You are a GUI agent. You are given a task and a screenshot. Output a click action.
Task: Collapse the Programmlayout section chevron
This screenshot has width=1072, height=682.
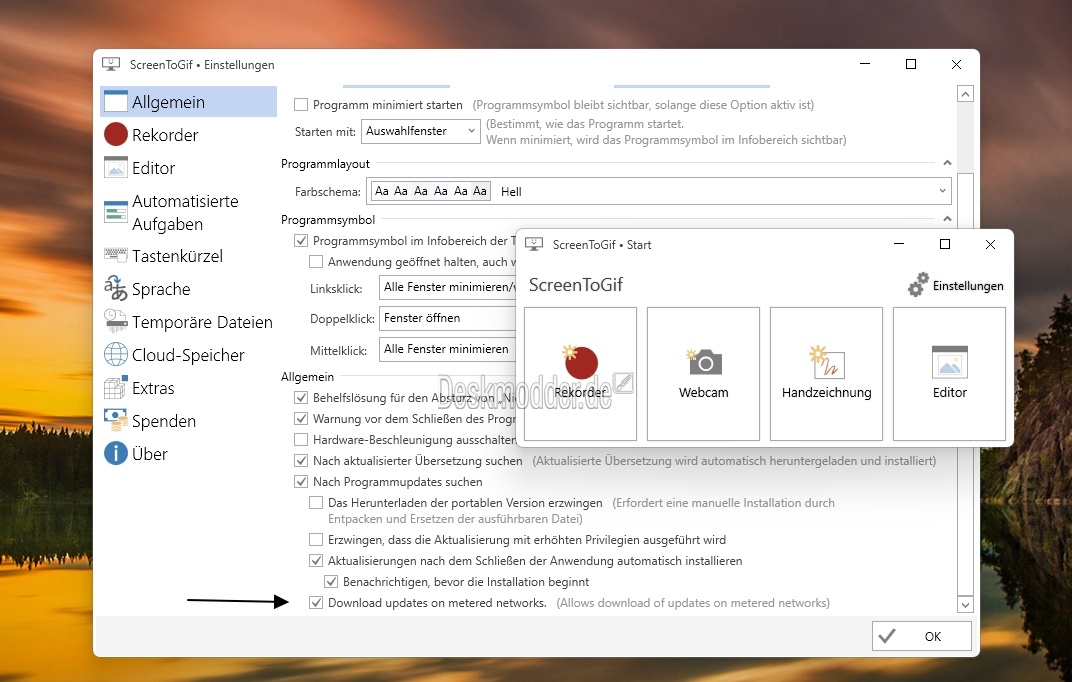point(947,163)
